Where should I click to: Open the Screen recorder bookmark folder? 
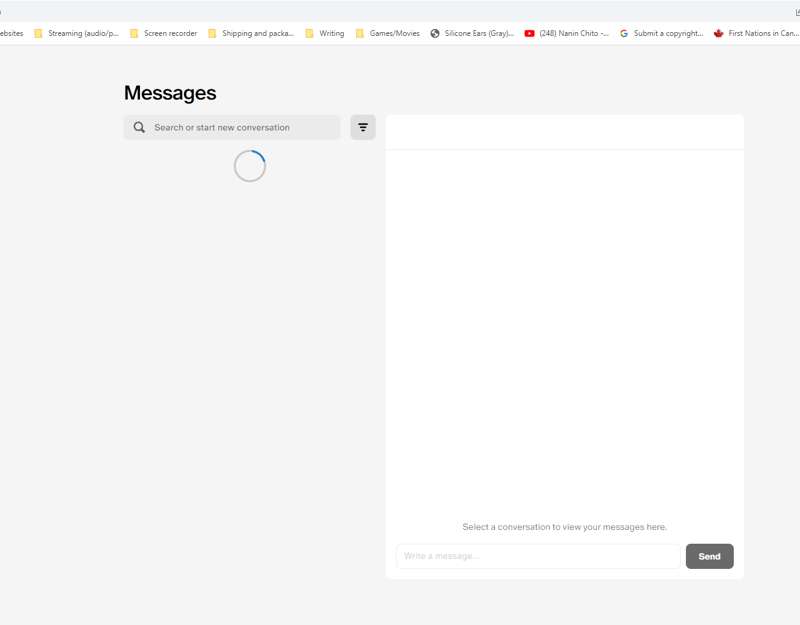pos(163,33)
